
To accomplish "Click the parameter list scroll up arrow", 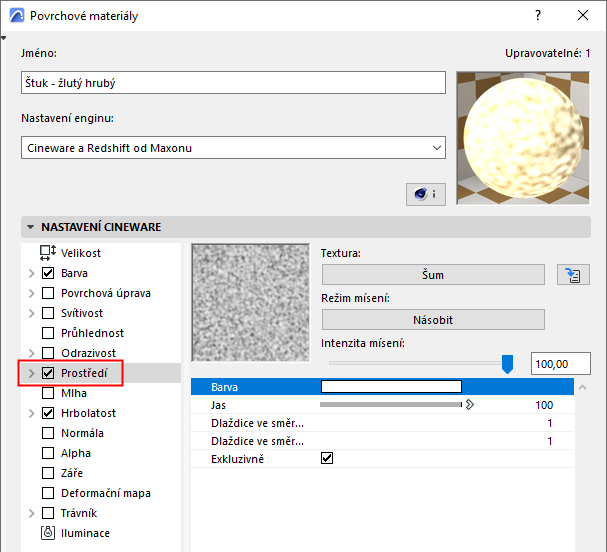I will tap(582, 387).
